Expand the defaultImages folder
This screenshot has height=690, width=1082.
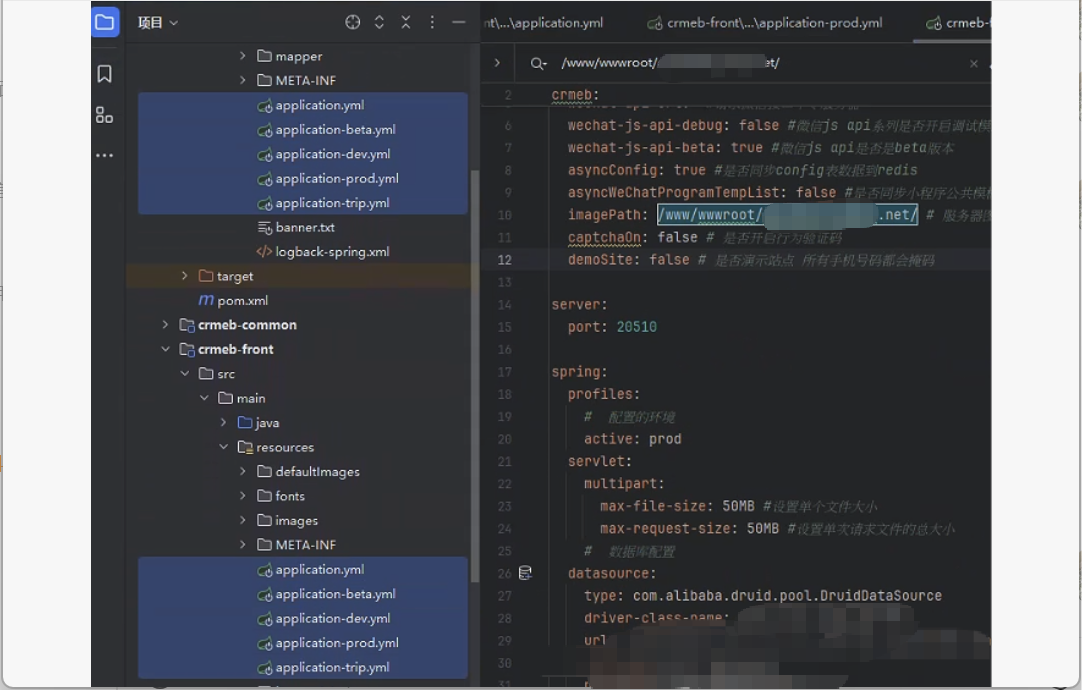tap(243, 471)
